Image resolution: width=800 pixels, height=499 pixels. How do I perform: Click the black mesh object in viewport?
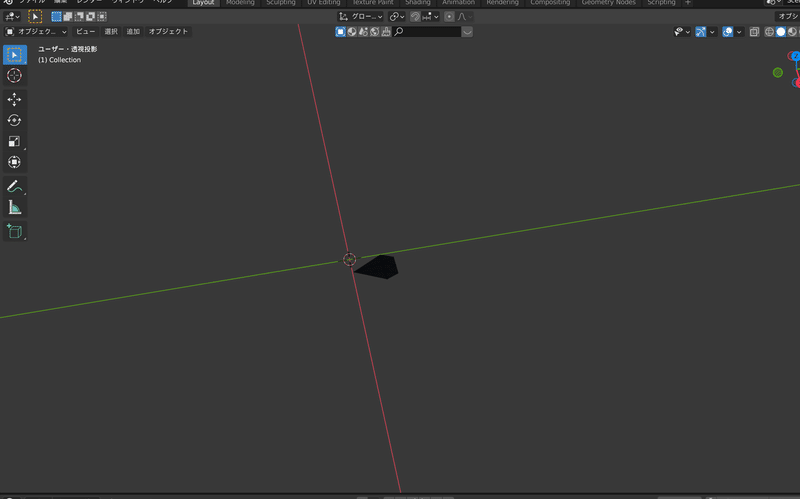379,267
